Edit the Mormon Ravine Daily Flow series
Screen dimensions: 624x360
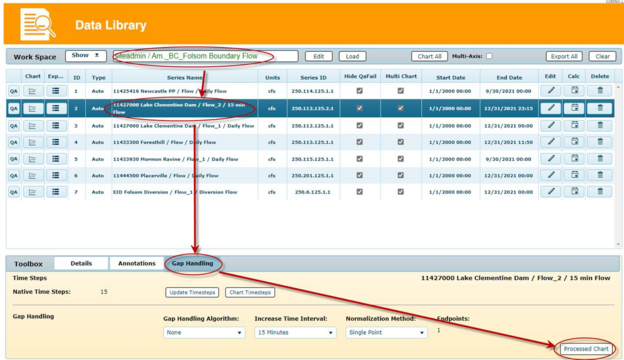coord(551,158)
